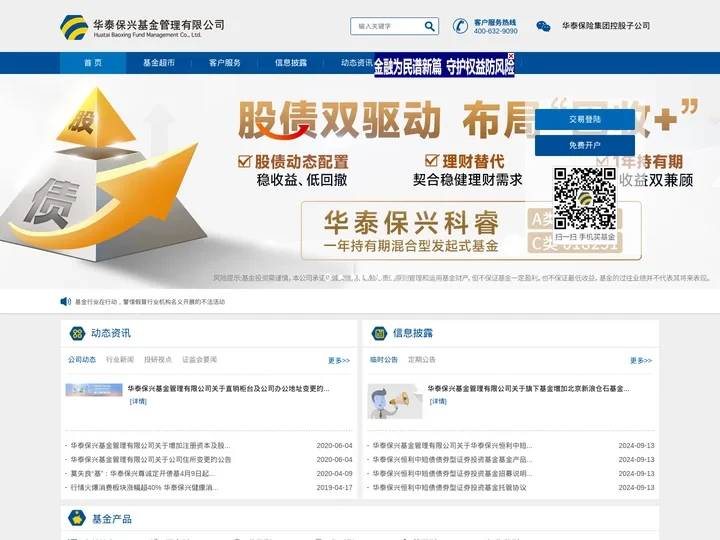Click the Huatai Baoxing Fund hexagon logo
The width and height of the screenshot is (720, 540).
pos(74,27)
